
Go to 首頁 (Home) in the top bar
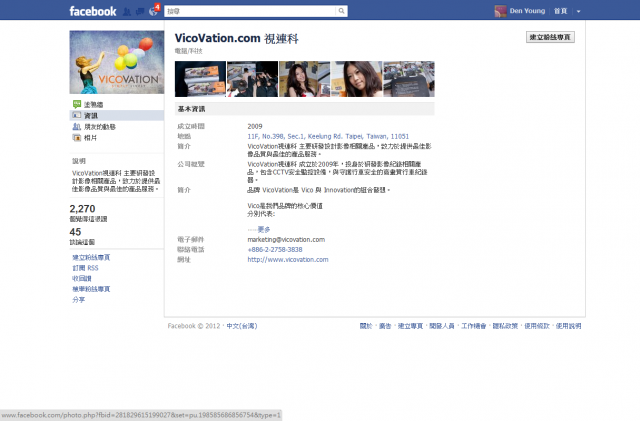tap(560, 11)
